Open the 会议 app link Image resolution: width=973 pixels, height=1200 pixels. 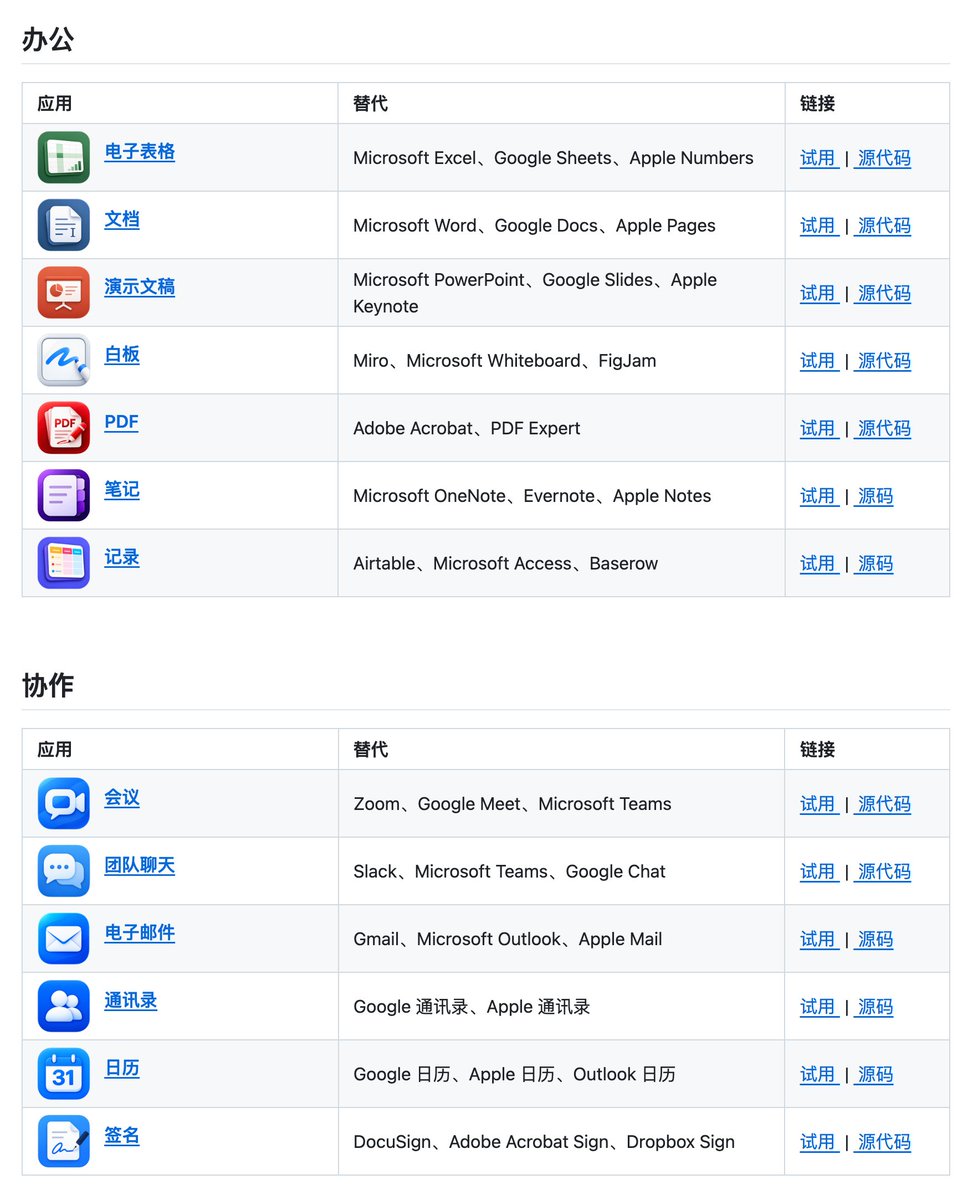(x=122, y=798)
